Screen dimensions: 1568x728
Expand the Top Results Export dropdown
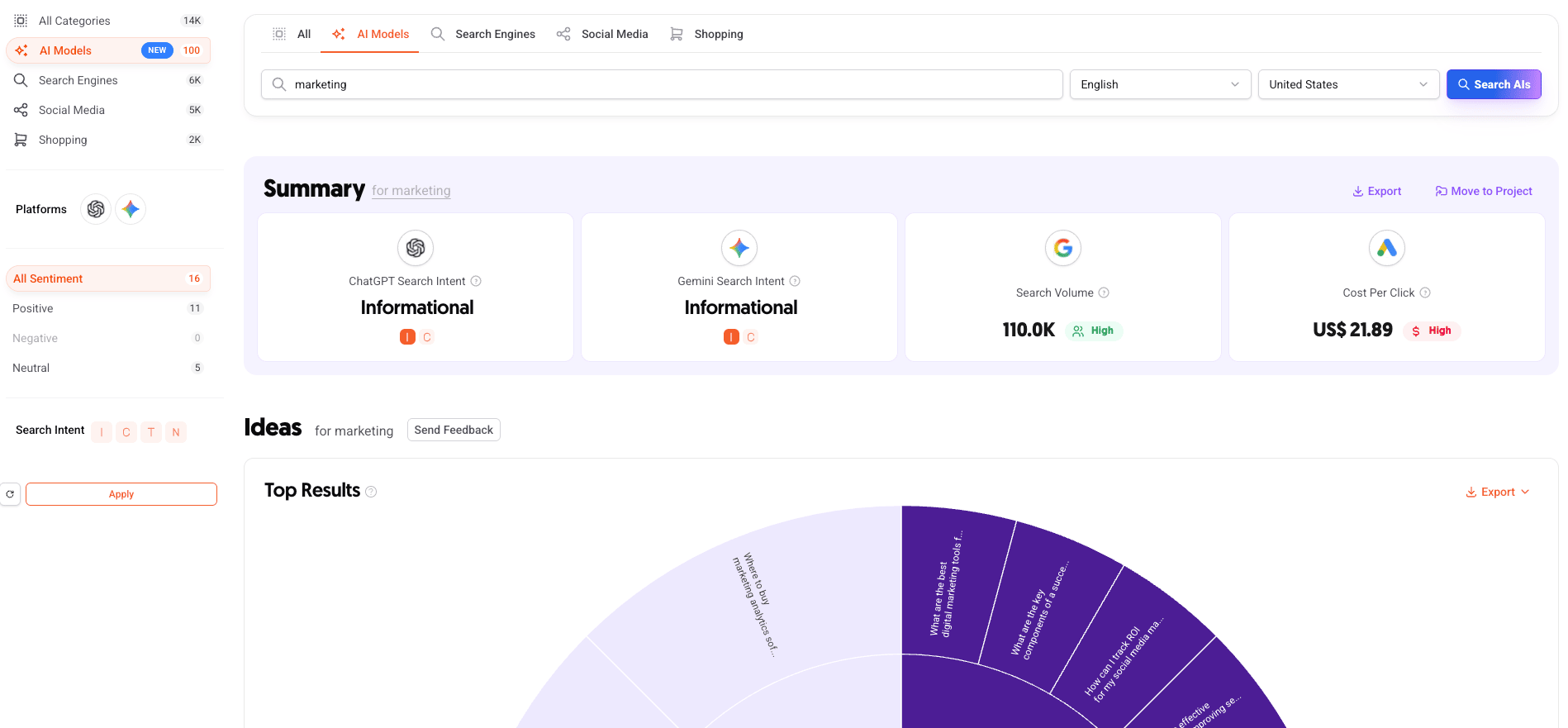click(x=1497, y=492)
